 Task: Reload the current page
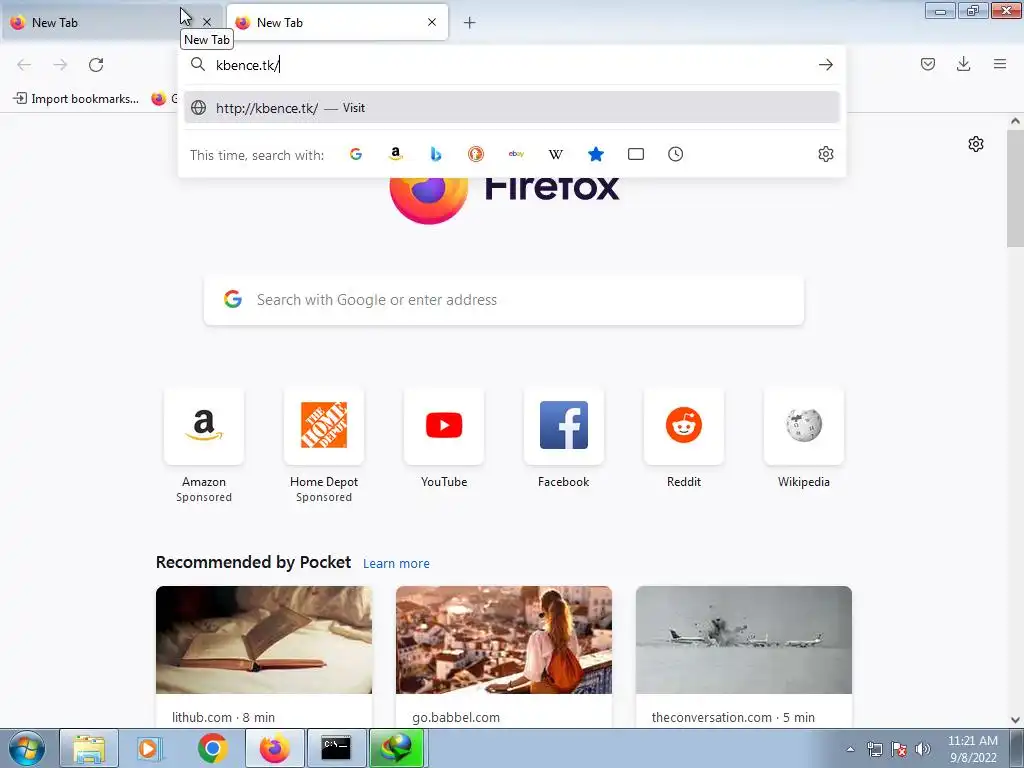pos(96,65)
